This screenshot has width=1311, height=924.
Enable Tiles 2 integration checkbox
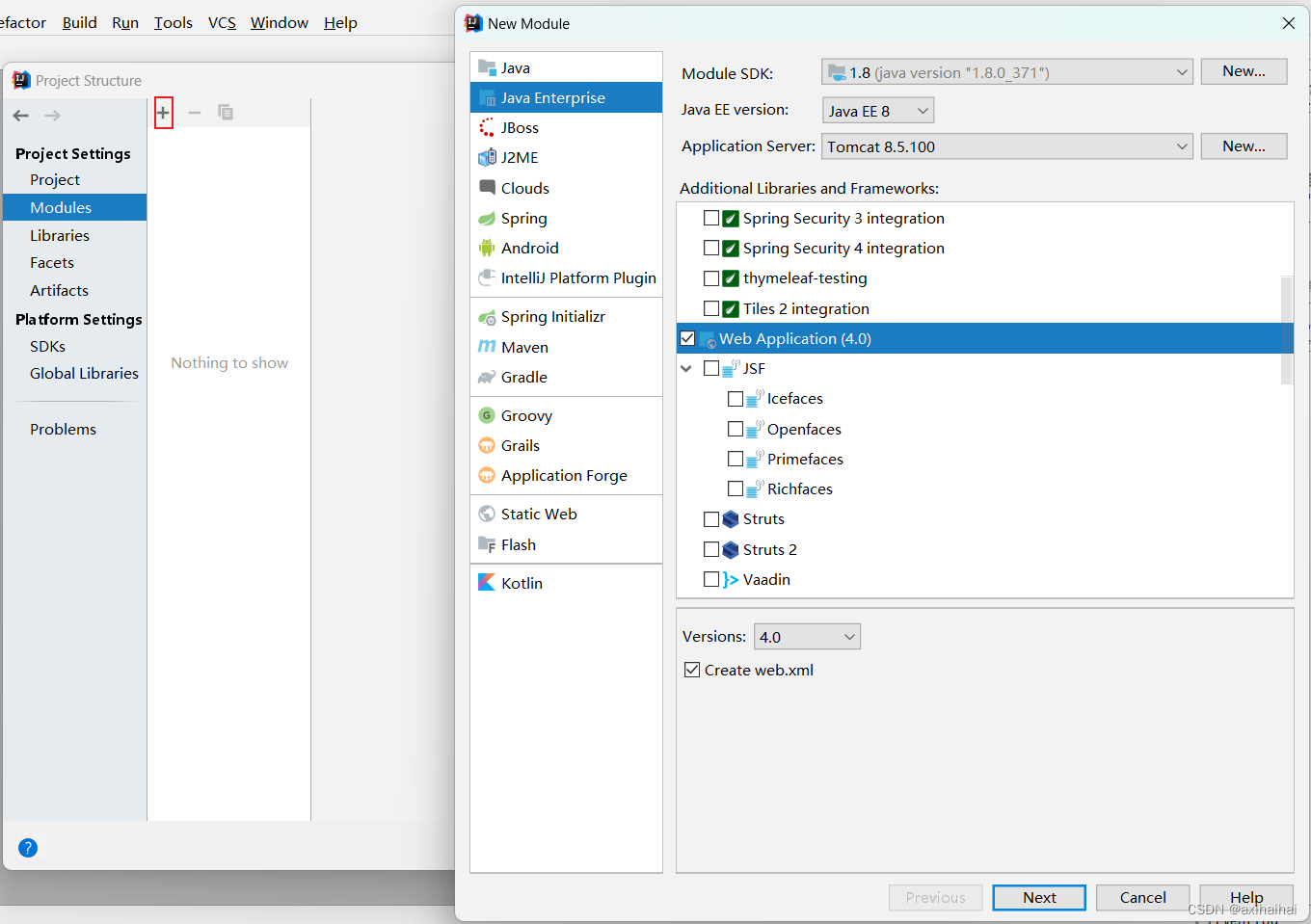tap(711, 308)
